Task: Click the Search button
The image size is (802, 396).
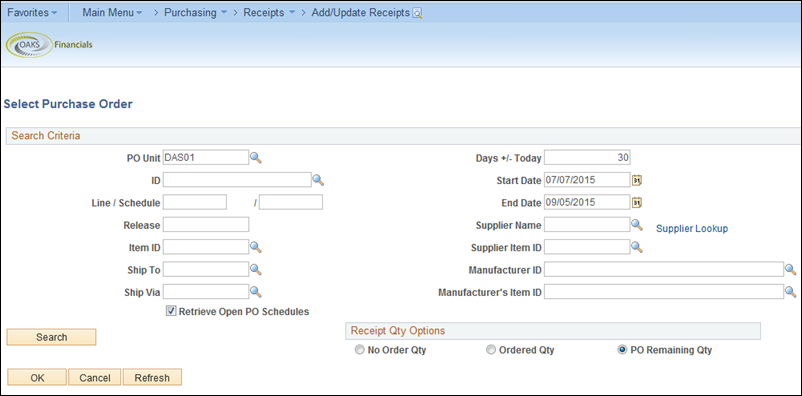Action: click(x=51, y=337)
